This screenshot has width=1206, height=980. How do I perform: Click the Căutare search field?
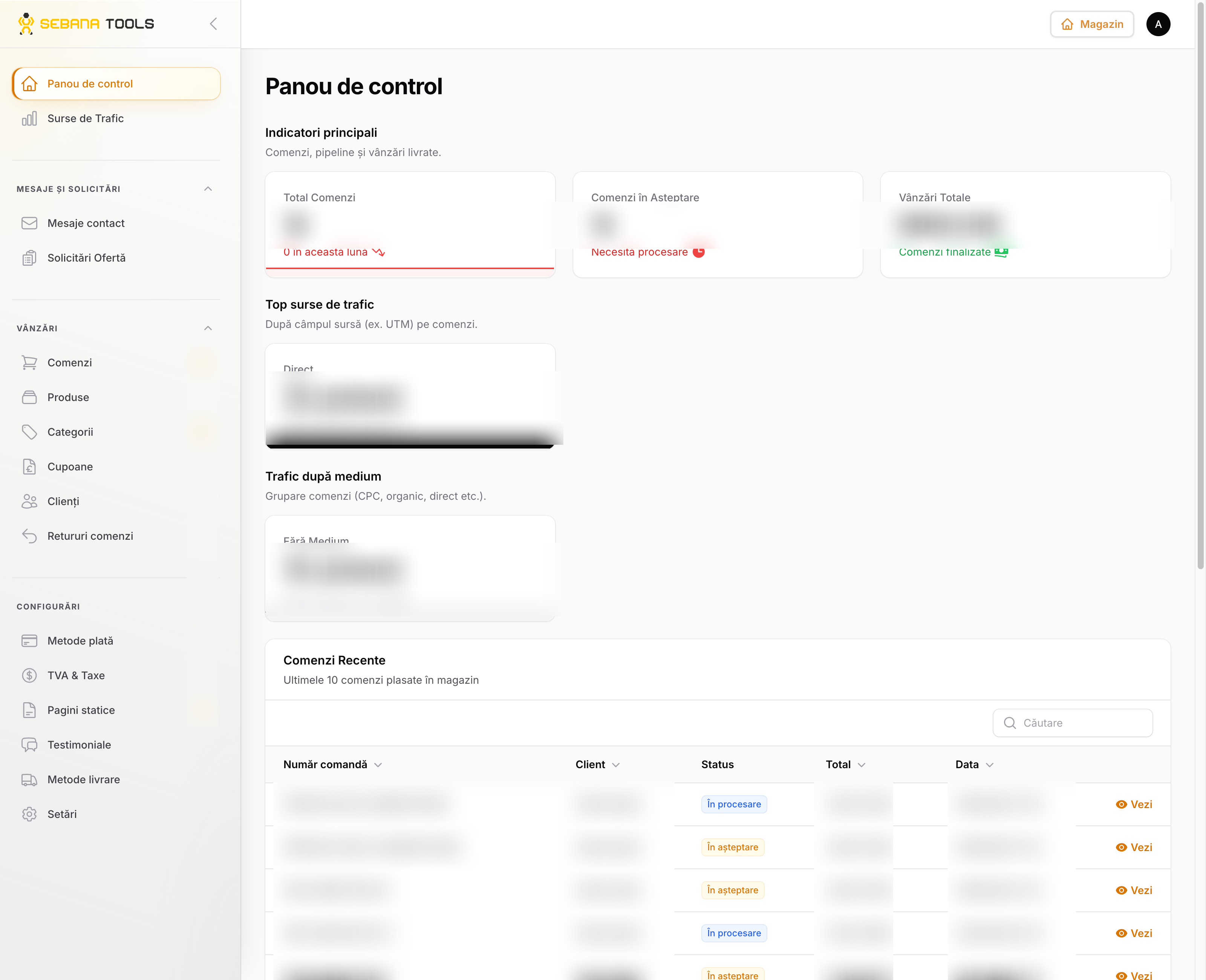coord(1072,723)
